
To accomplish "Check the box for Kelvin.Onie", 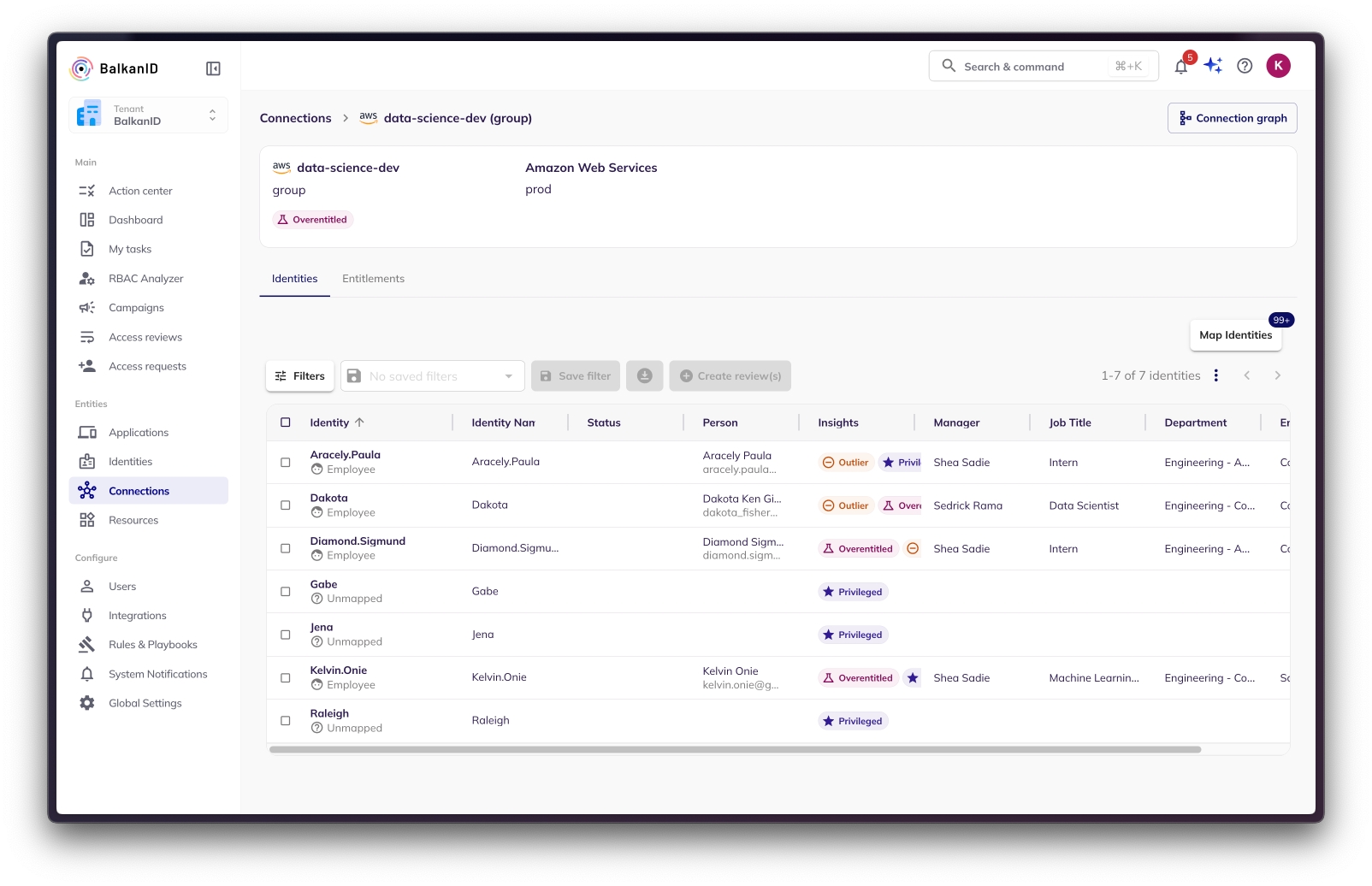I will coord(286,678).
